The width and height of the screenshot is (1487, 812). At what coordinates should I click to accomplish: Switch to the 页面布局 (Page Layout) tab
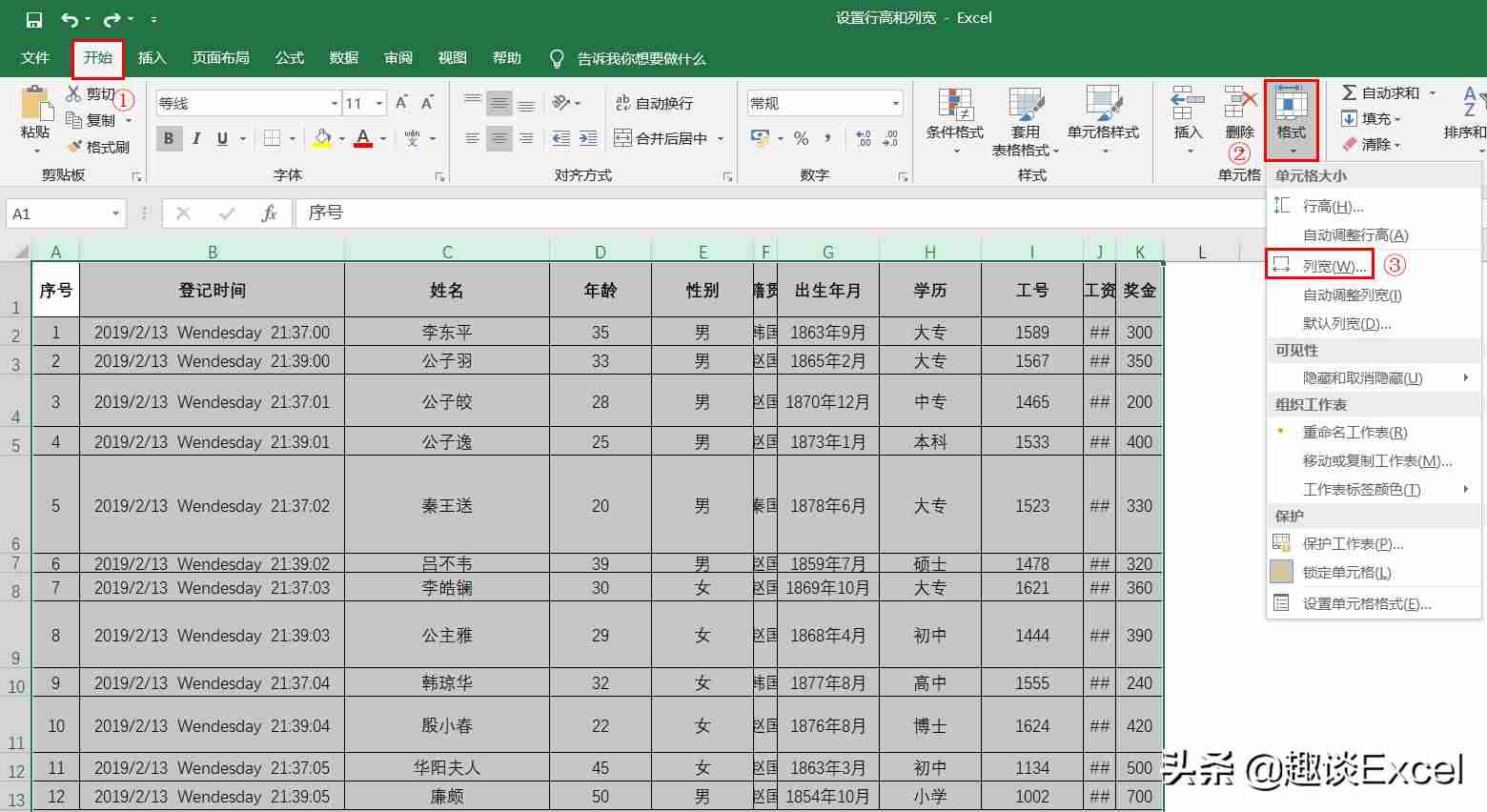point(221,58)
